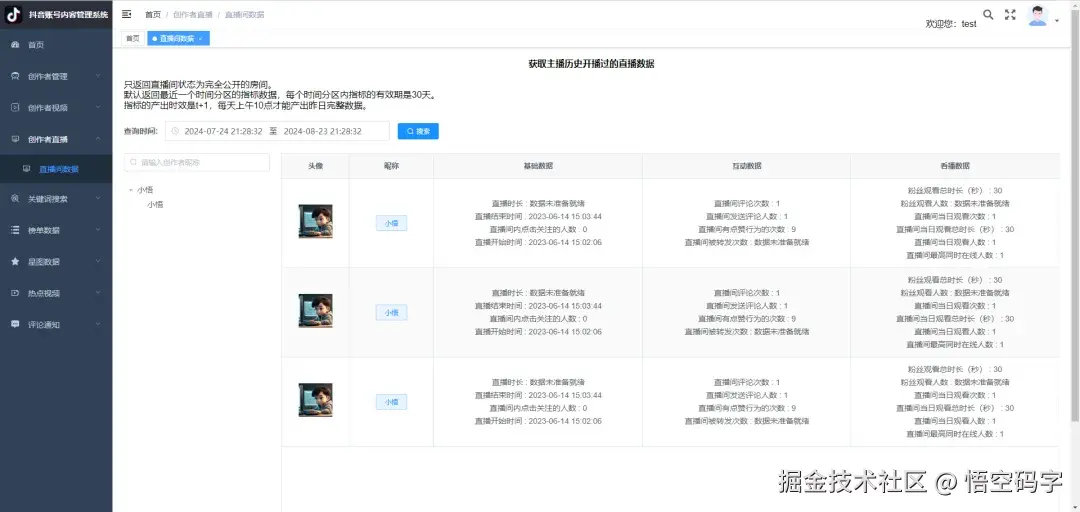Viewport: 1080px width, 512px height.
Task: Switch to the 首页 page tab
Action: [x=132, y=39]
